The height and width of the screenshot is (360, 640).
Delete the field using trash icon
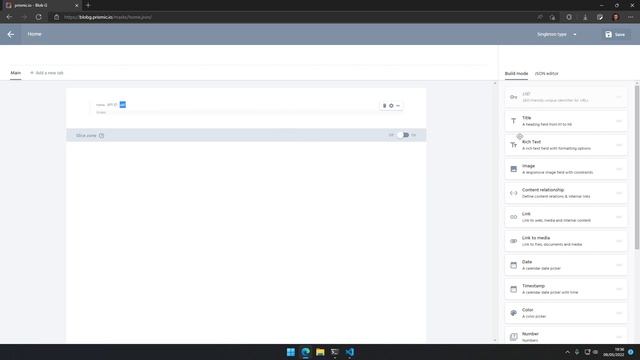(x=384, y=106)
